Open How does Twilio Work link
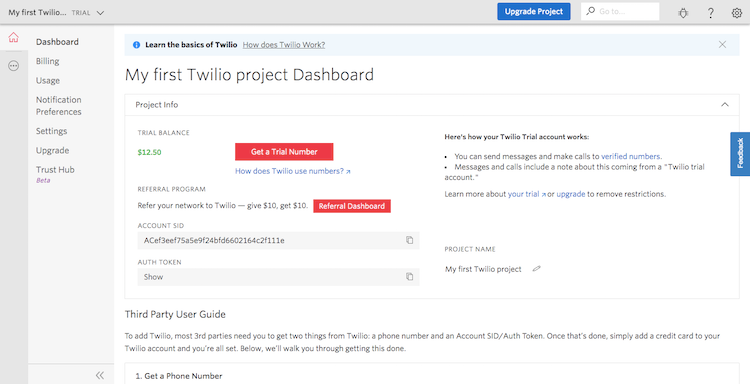Viewport: 750px width, 384px height. [284, 45]
